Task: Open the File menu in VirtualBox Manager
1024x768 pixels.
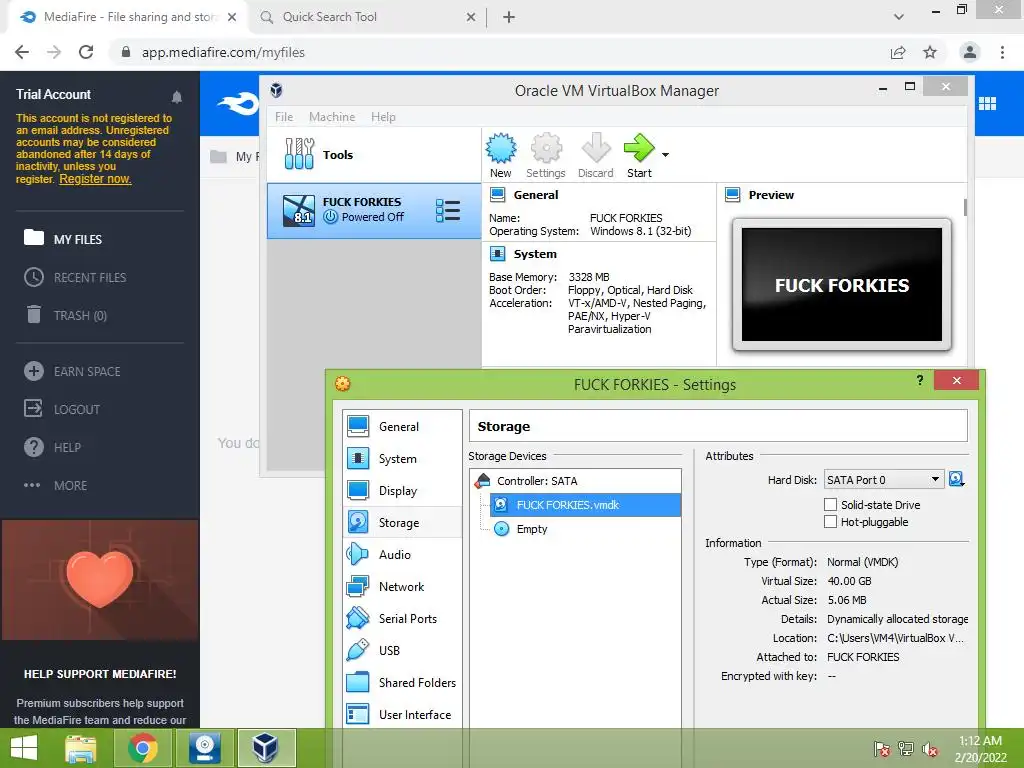Action: pos(284,117)
